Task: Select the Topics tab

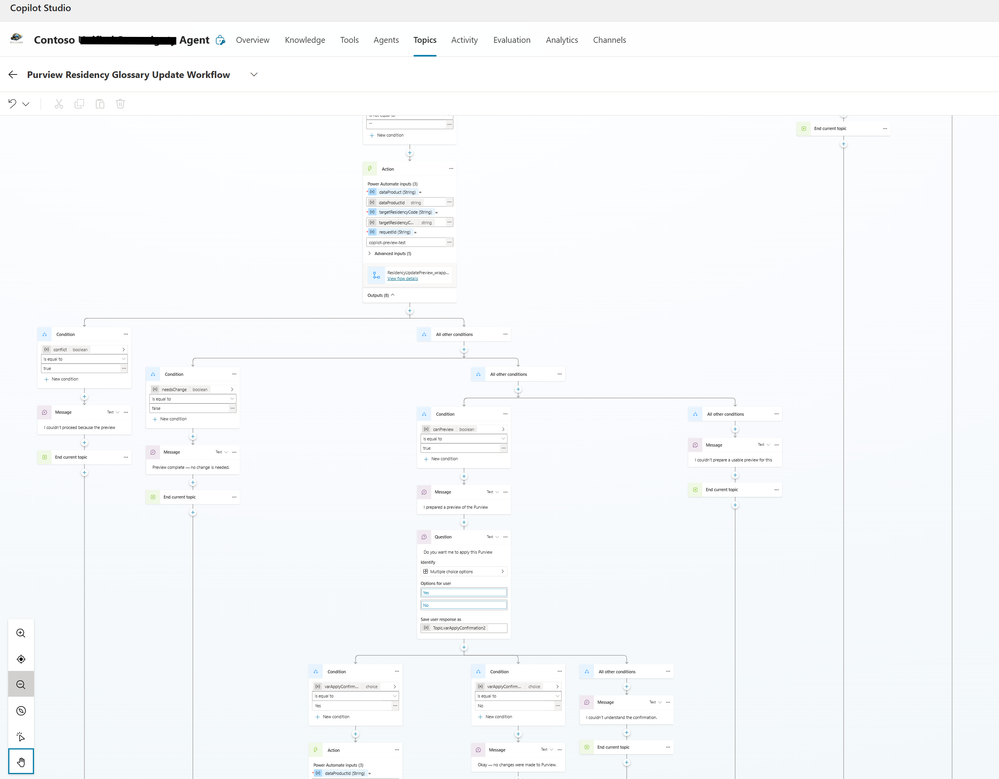Action: coord(425,39)
